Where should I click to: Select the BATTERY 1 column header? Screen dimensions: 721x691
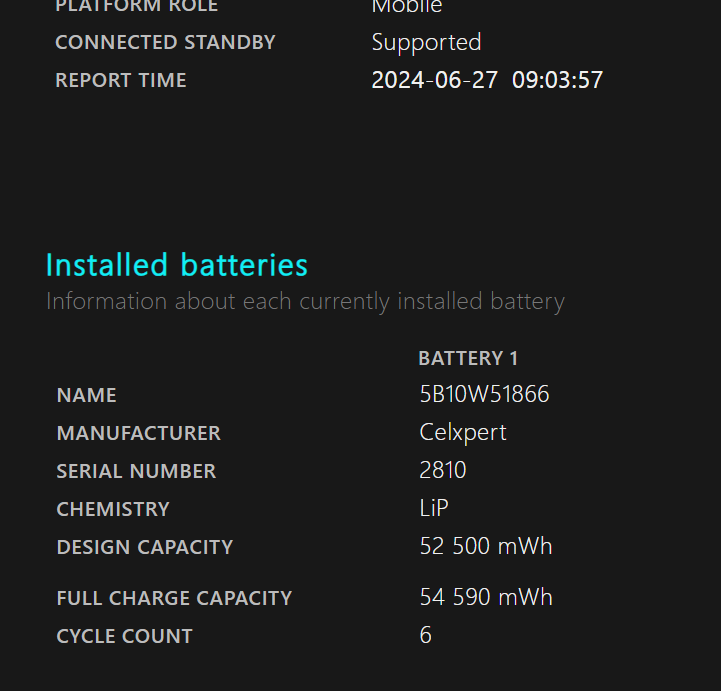click(x=468, y=358)
